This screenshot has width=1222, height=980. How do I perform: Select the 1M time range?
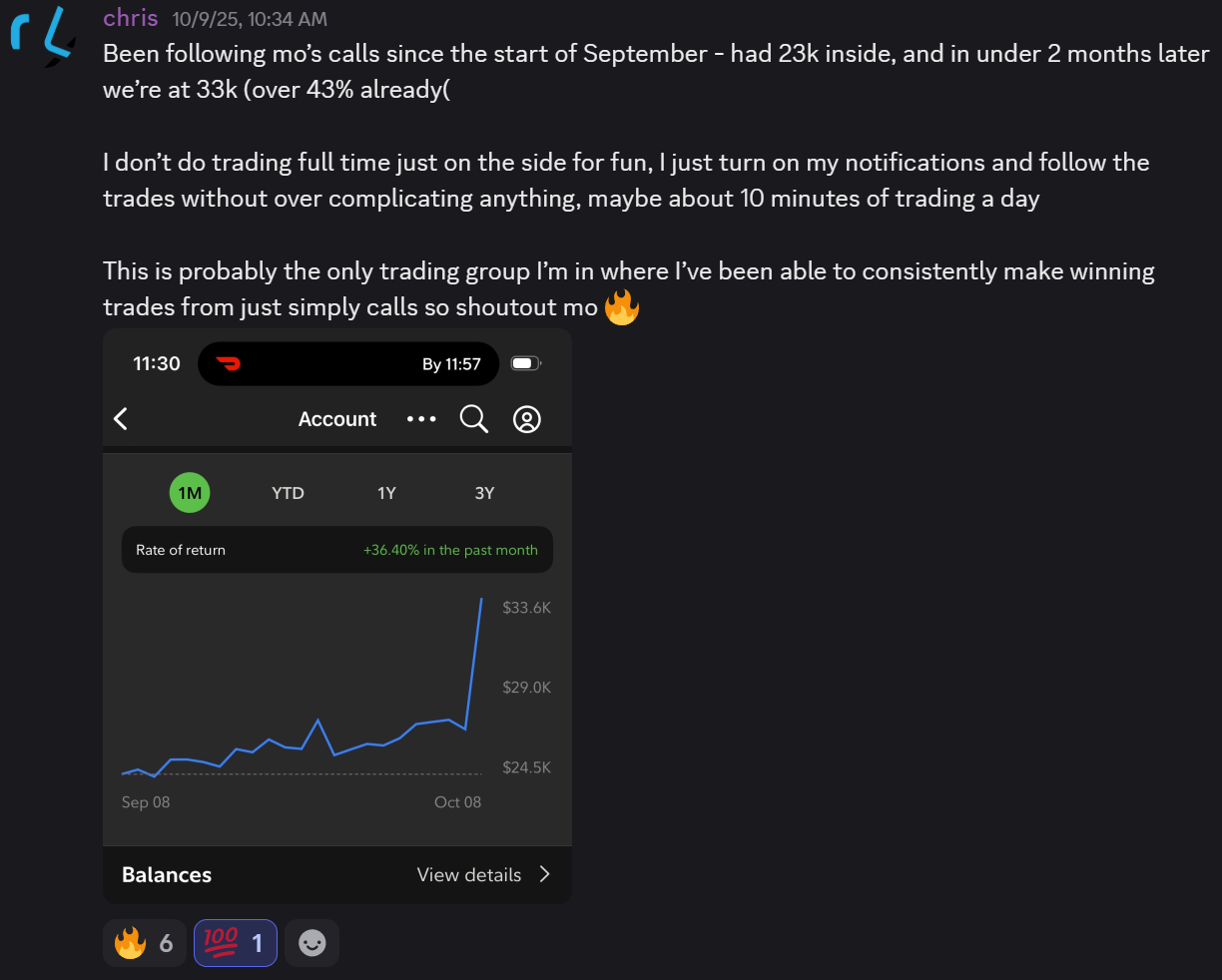[189, 492]
